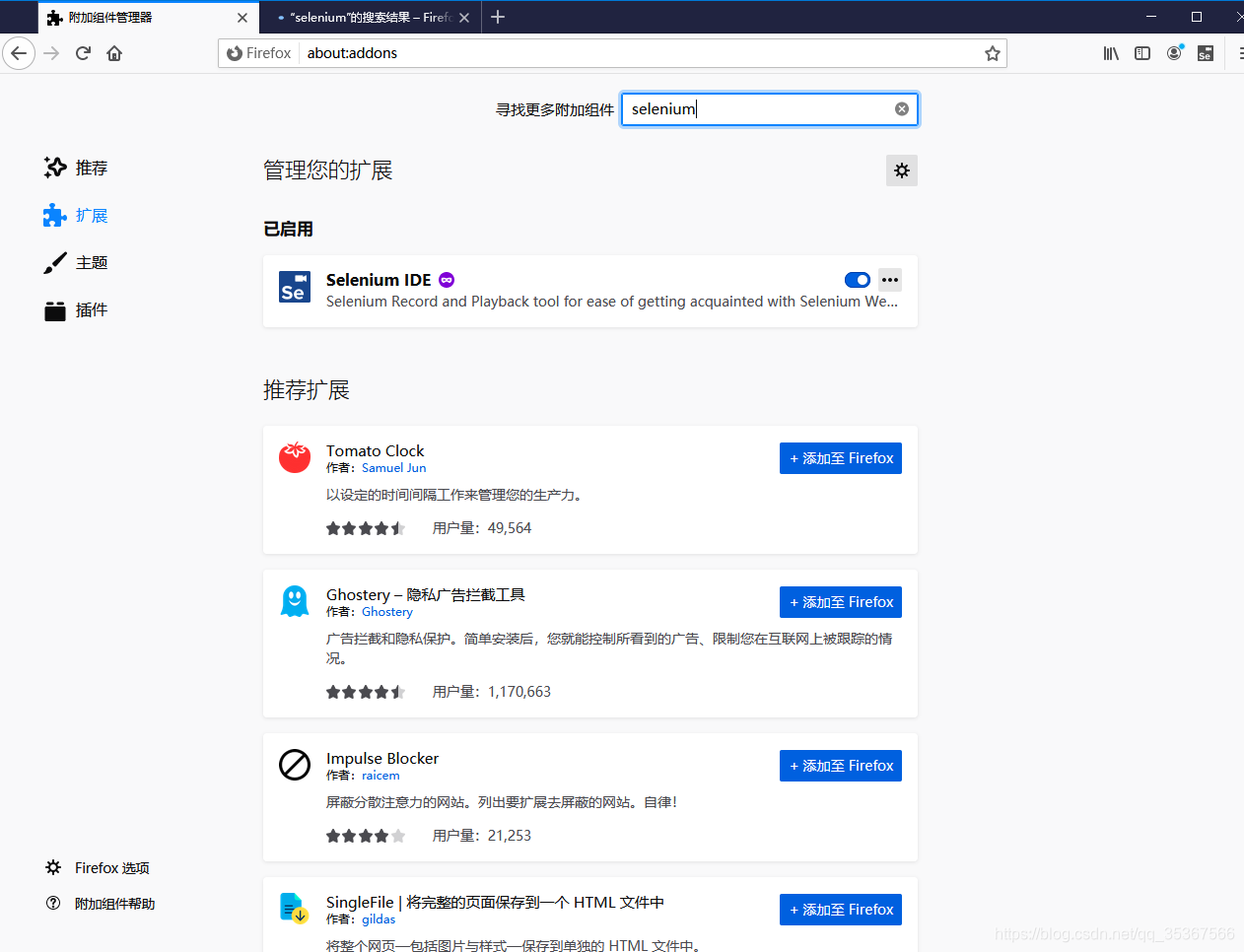Add Impulse Blocker to Firefox
The height and width of the screenshot is (952, 1244).
tap(841, 766)
